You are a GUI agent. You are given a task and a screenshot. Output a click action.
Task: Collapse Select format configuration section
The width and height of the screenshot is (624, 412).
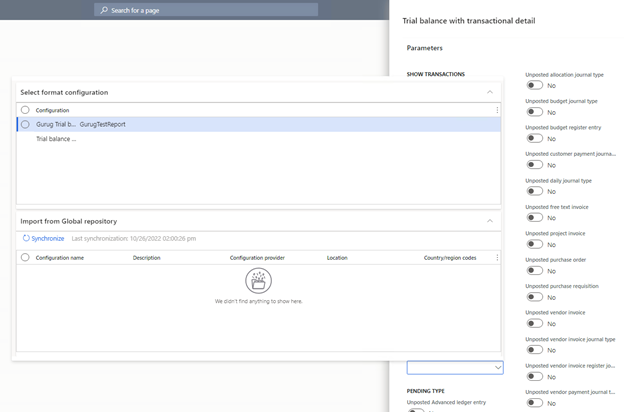tap(490, 92)
